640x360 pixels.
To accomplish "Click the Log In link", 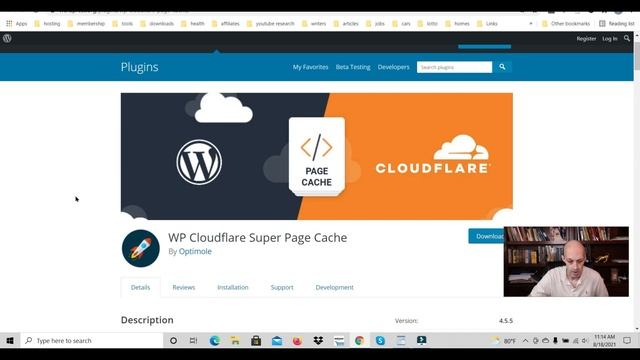I will [x=610, y=38].
